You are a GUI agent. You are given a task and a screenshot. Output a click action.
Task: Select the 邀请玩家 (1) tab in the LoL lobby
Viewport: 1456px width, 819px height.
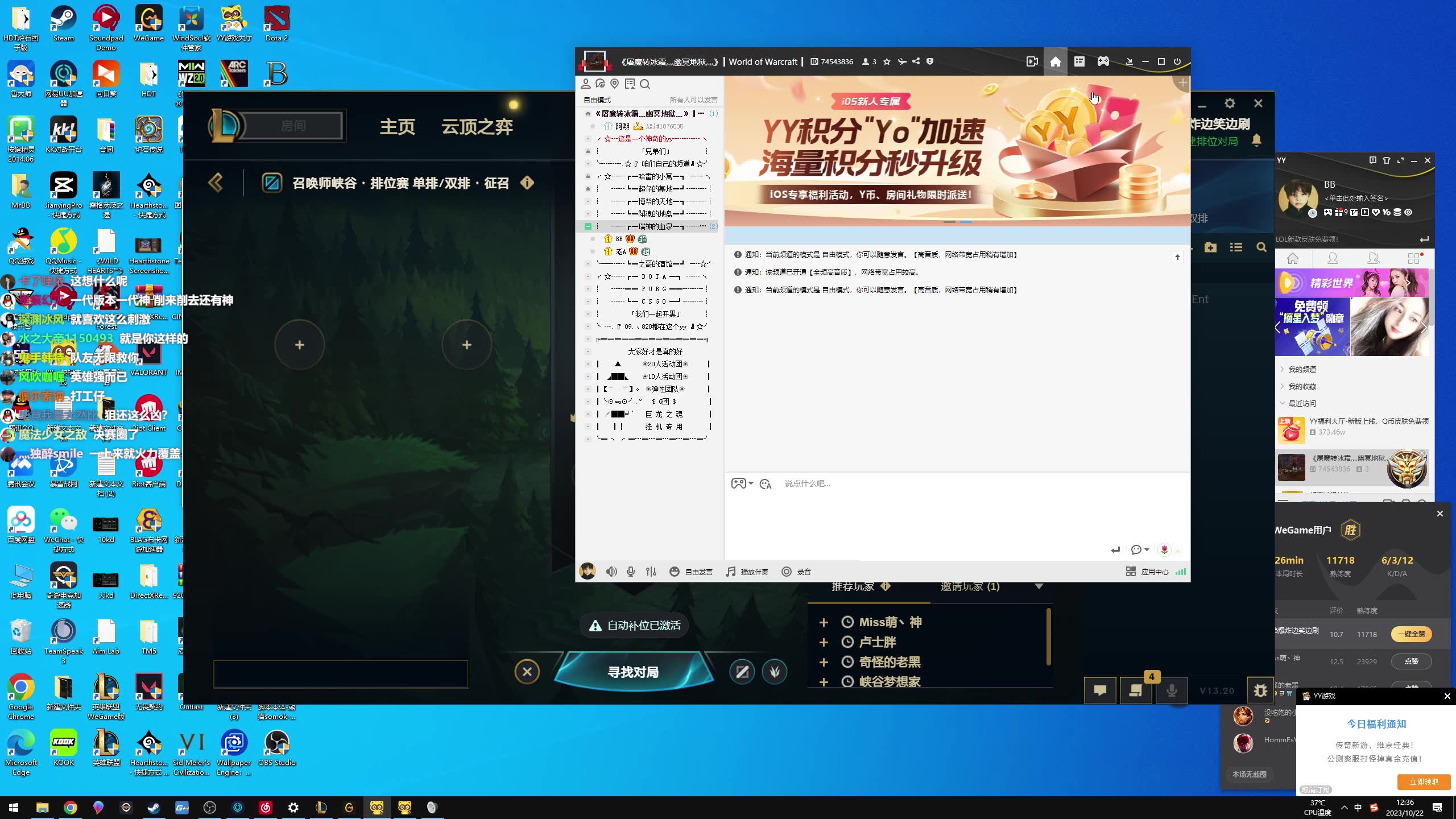click(970, 586)
